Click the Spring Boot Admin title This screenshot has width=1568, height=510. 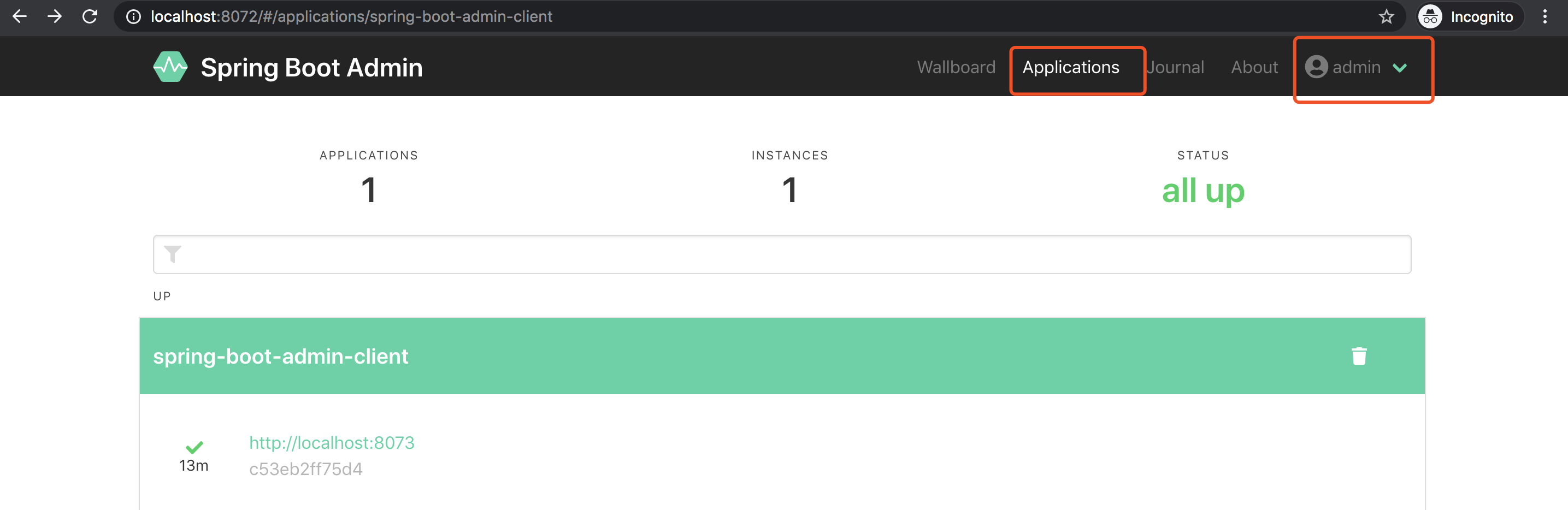pyautogui.click(x=311, y=68)
